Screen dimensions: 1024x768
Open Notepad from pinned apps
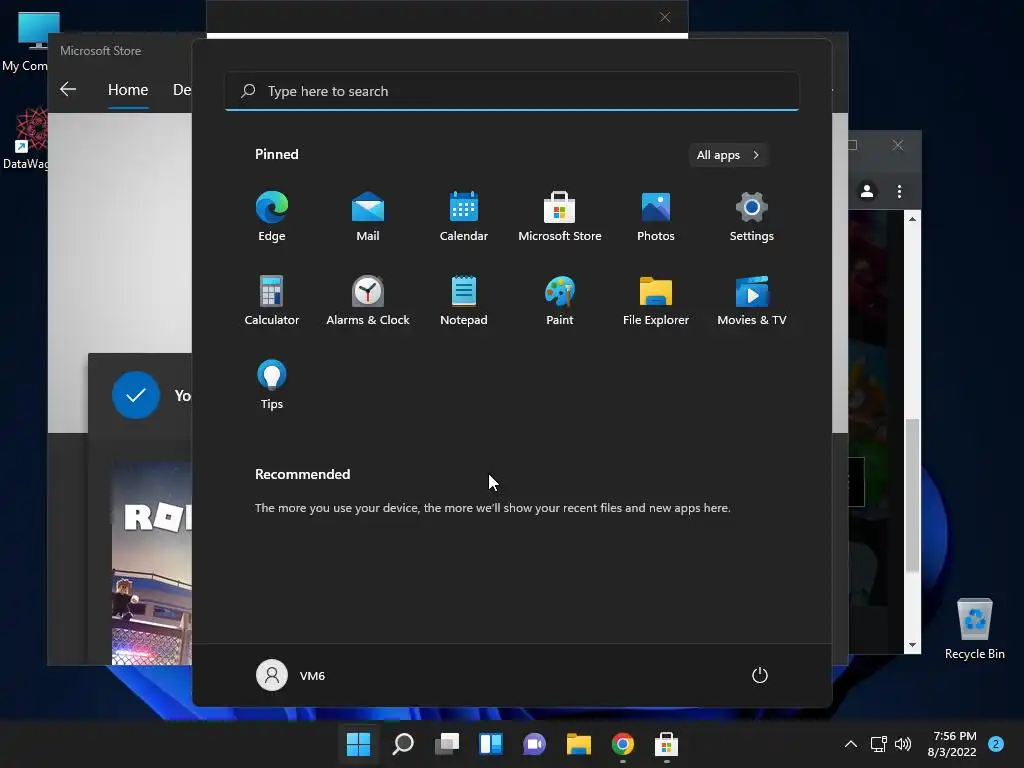click(x=464, y=300)
